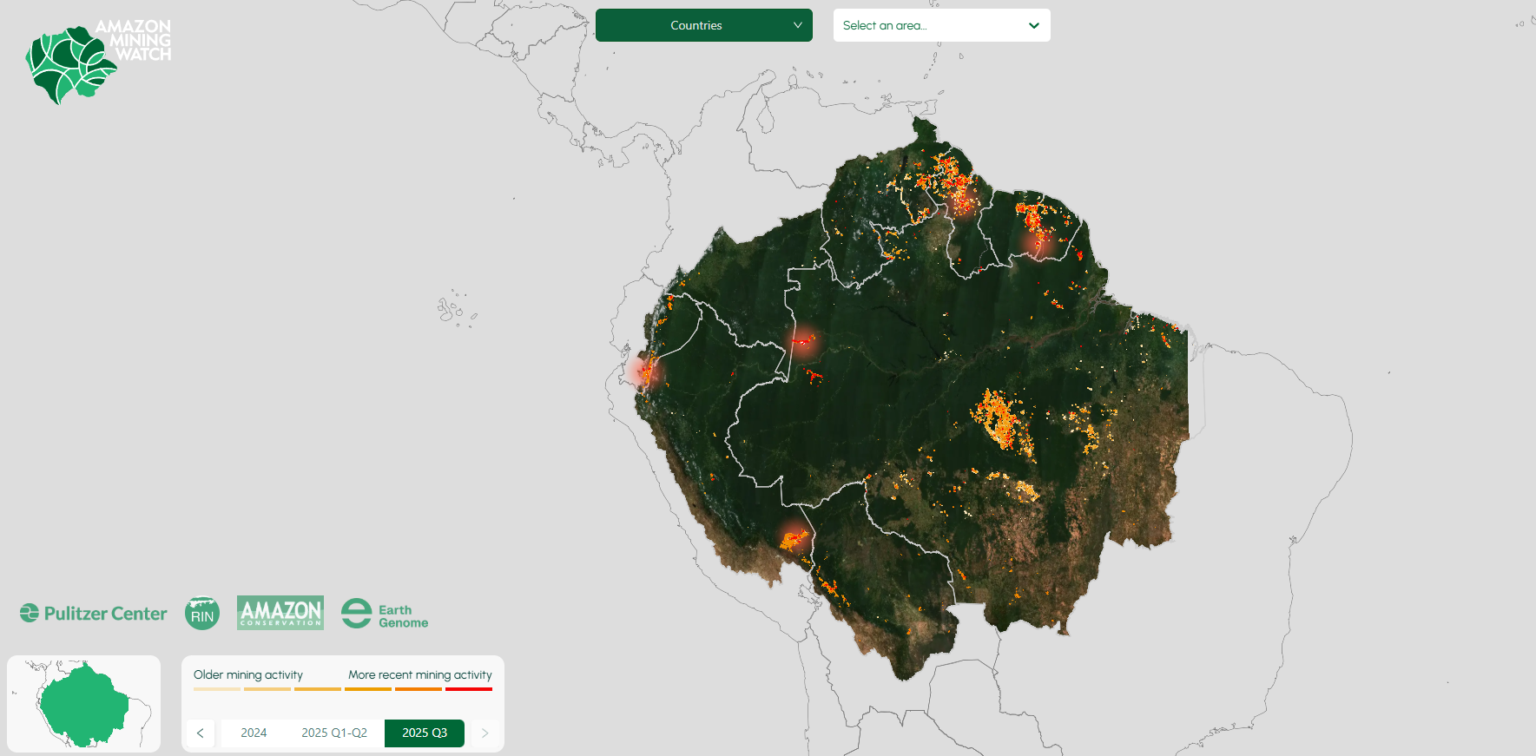Click the Earth Genome logo
Image resolution: width=1536 pixels, height=756 pixels.
385,613
